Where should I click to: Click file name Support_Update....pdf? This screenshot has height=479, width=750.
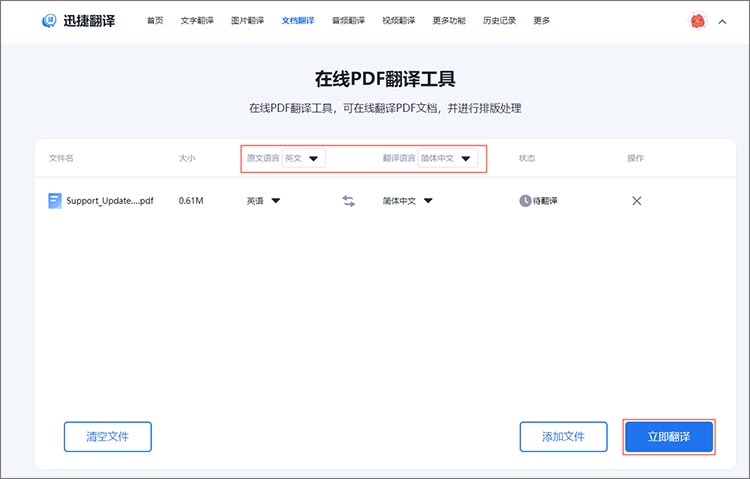(110, 201)
